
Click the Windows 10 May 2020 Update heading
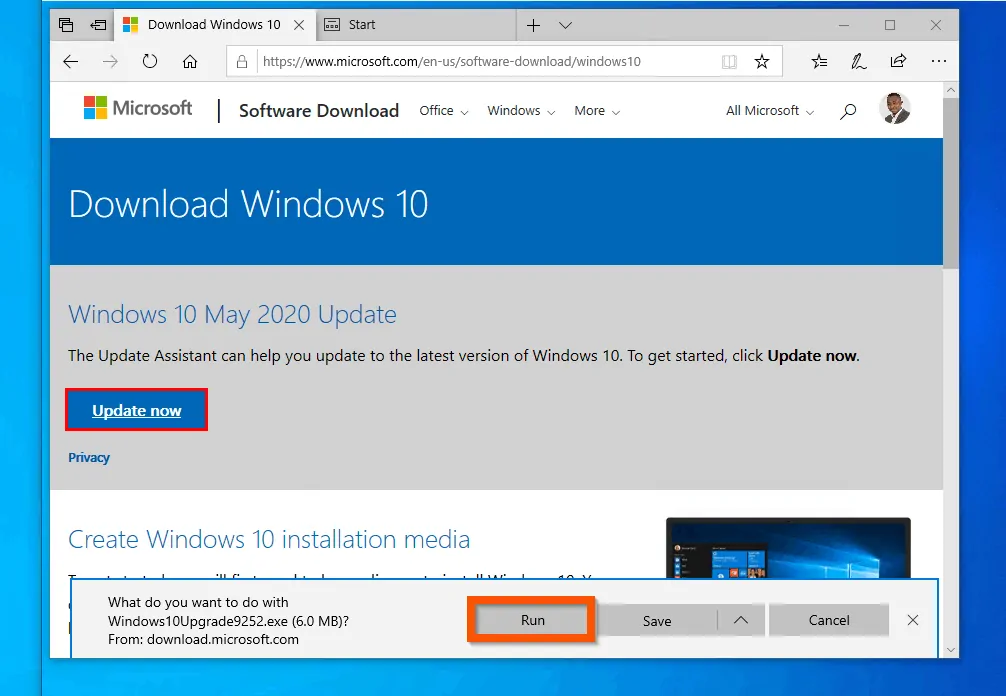tap(232, 315)
